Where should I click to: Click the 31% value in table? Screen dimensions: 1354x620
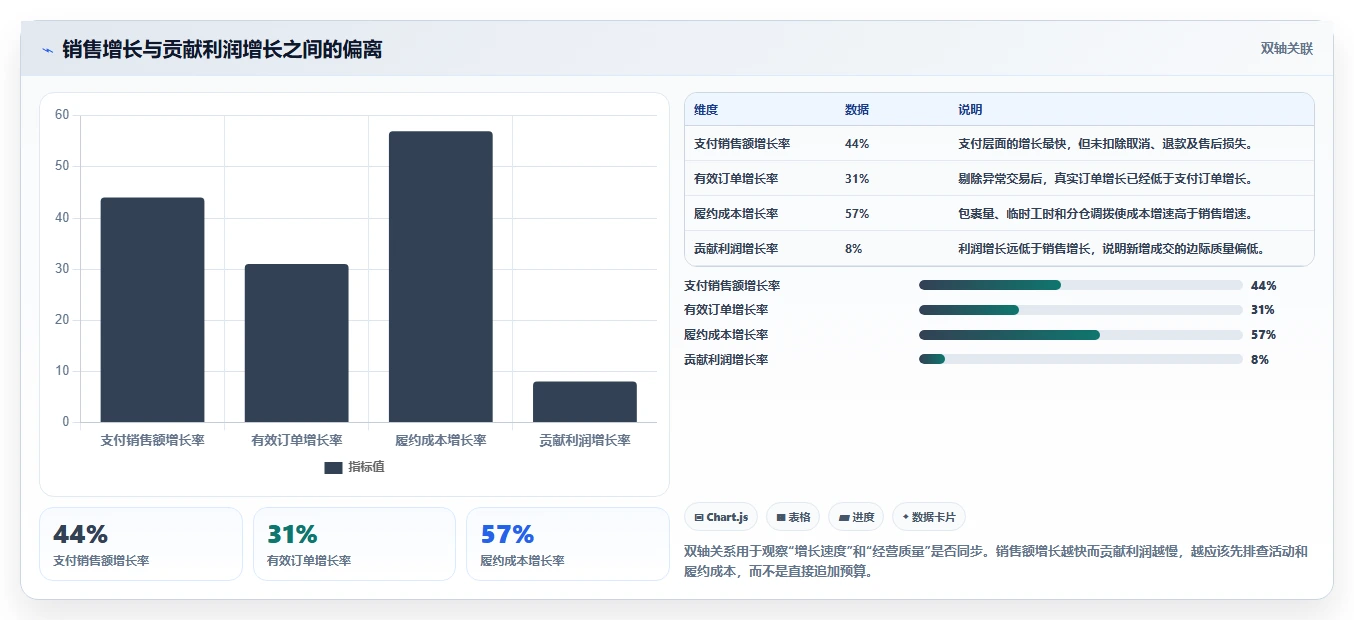pos(857,179)
